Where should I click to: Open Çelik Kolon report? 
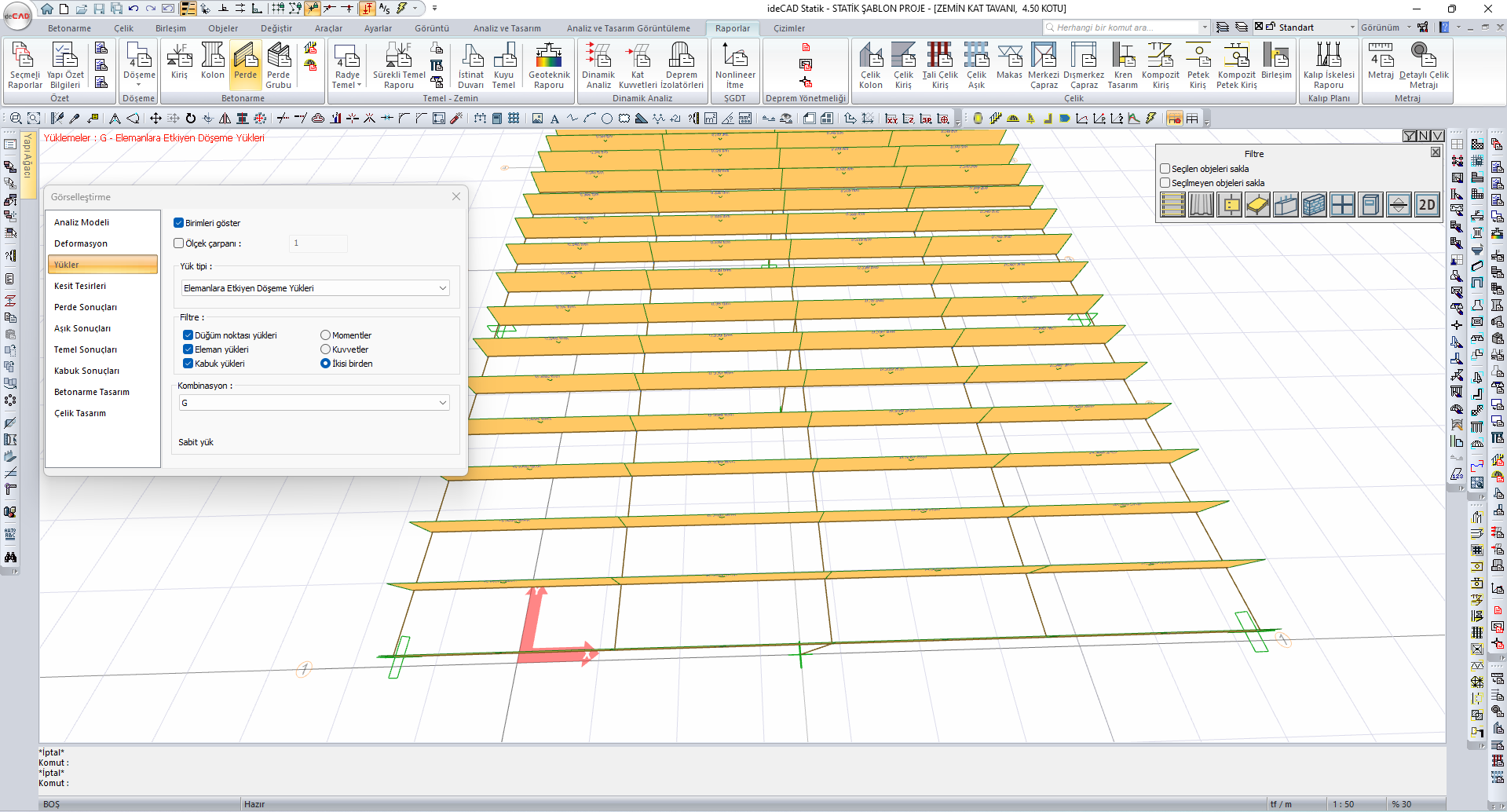click(x=870, y=65)
